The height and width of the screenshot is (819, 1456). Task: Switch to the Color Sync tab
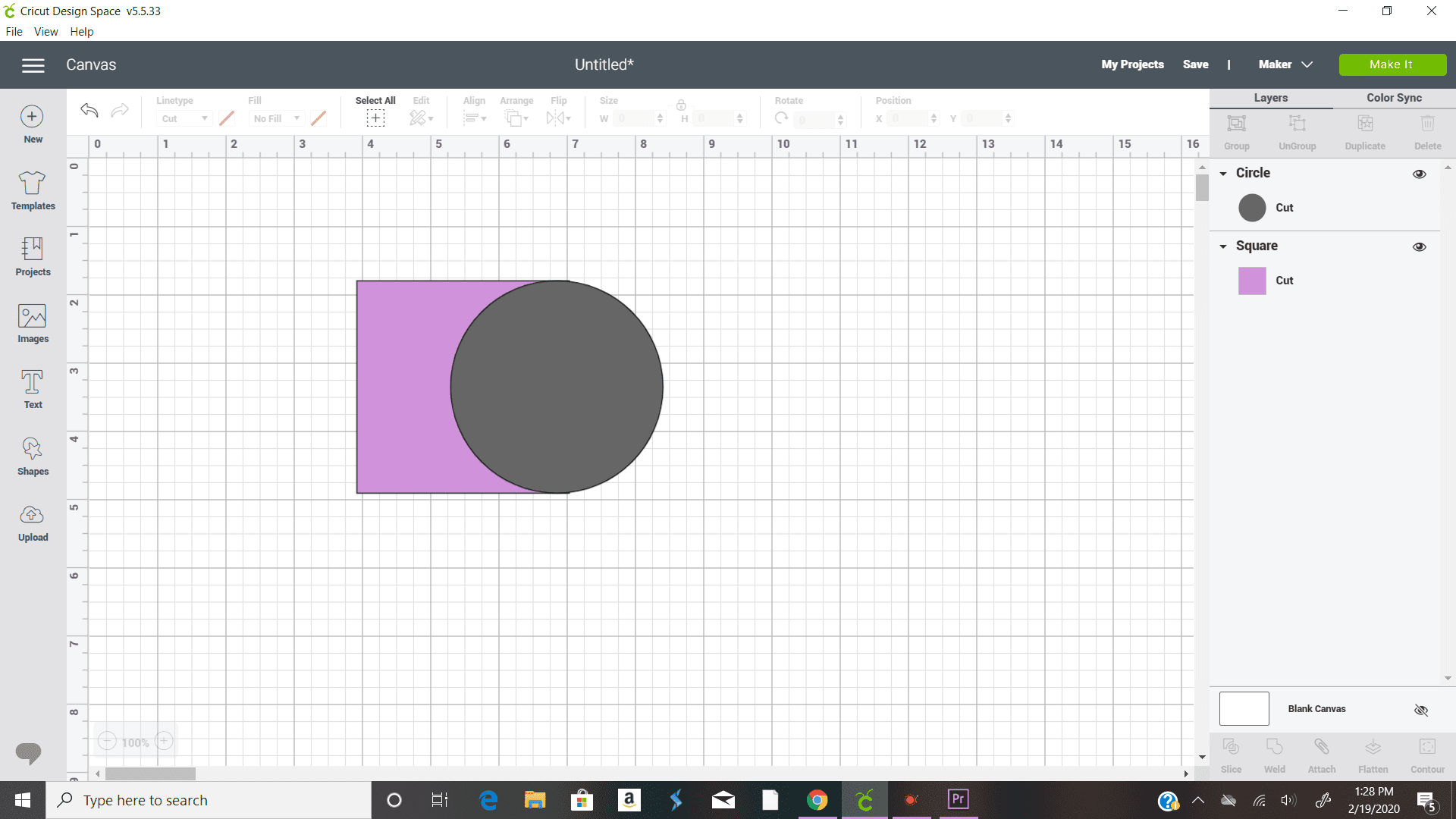(1394, 98)
